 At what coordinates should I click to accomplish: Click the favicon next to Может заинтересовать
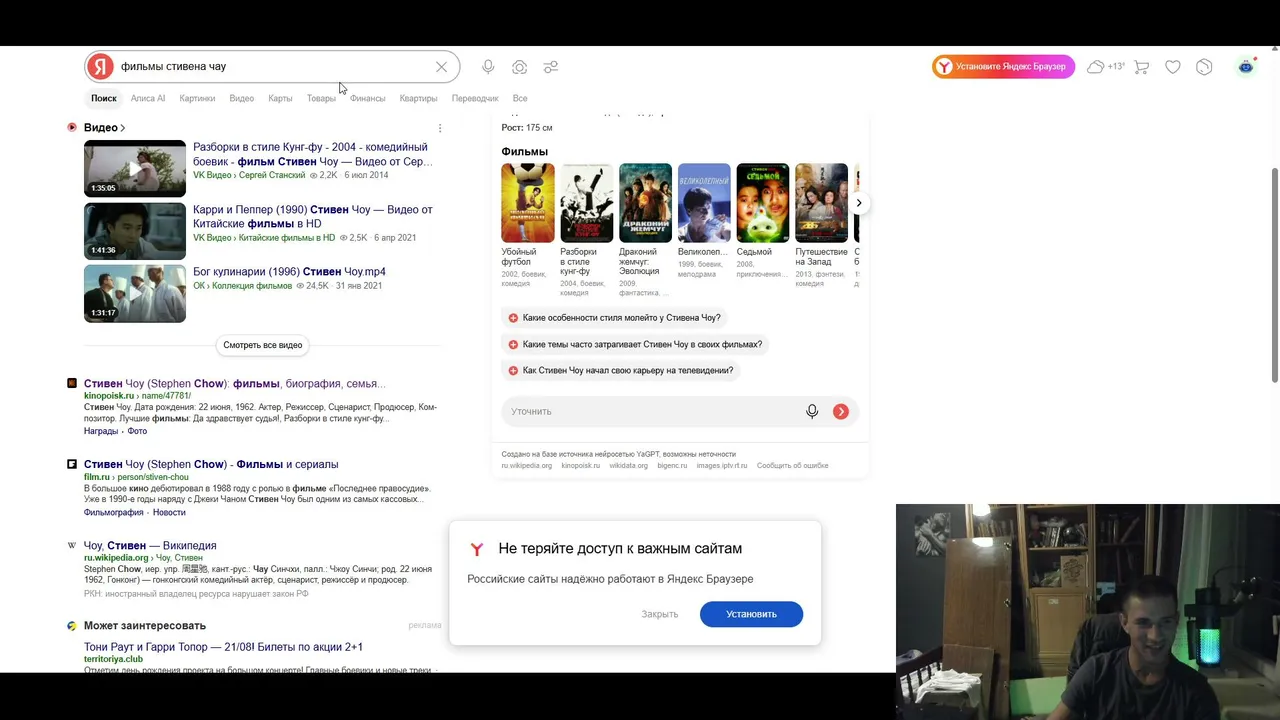[x=72, y=626]
